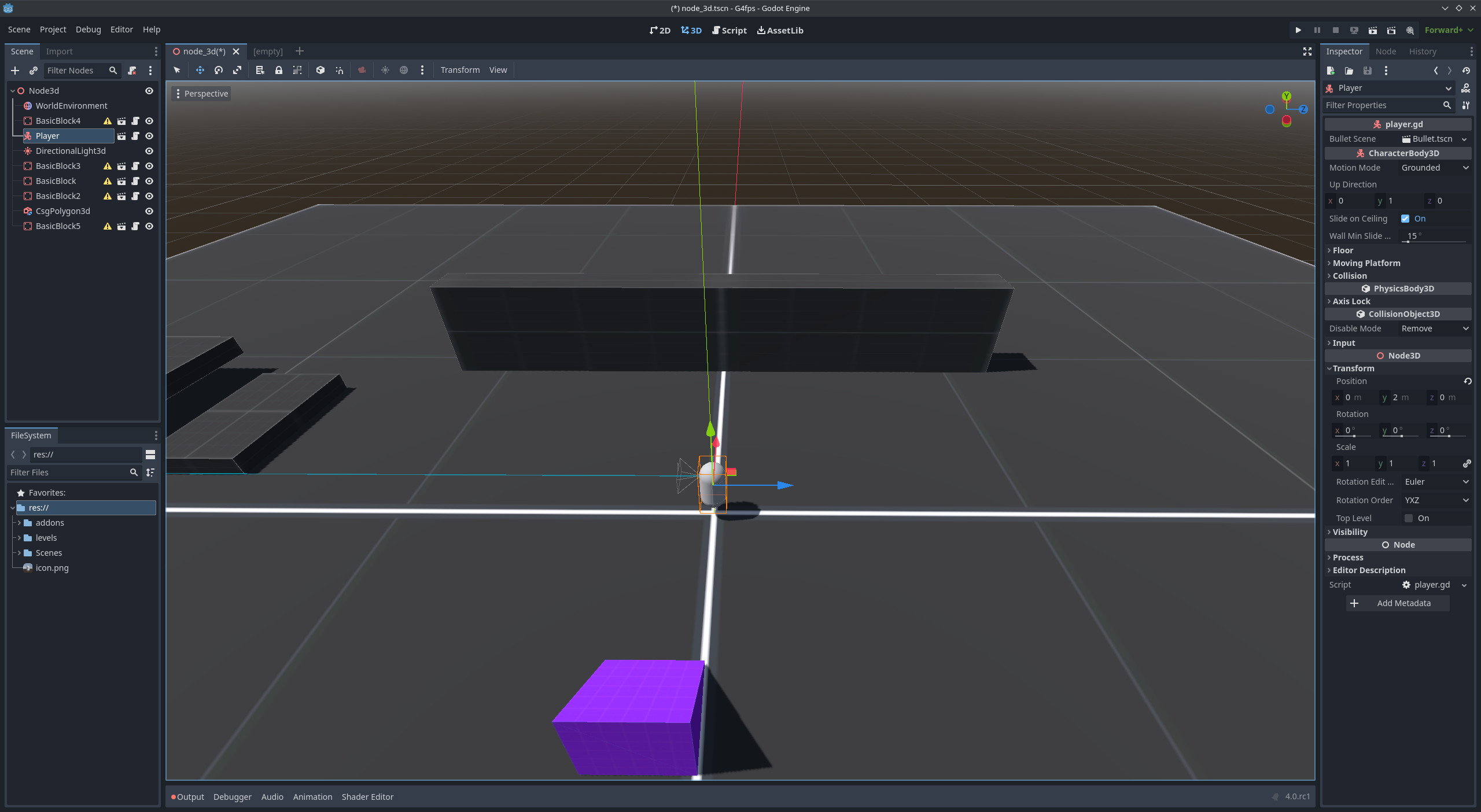Create a new resource in the Inspector
This screenshot has height=812, width=1481.
click(x=1331, y=71)
